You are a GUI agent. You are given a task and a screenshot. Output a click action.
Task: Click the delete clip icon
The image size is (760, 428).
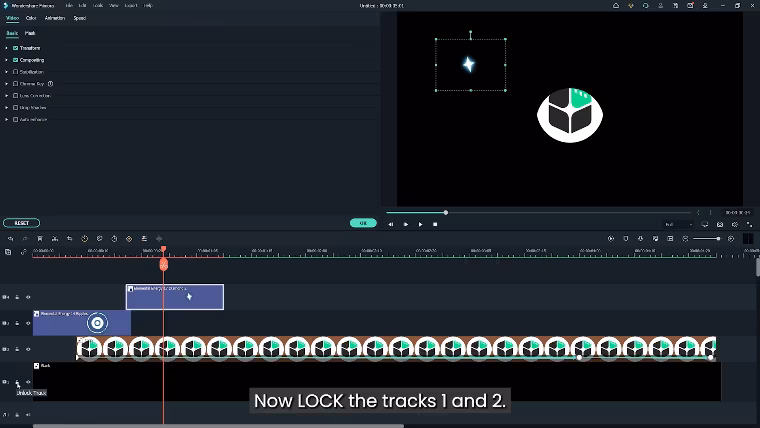pos(40,238)
